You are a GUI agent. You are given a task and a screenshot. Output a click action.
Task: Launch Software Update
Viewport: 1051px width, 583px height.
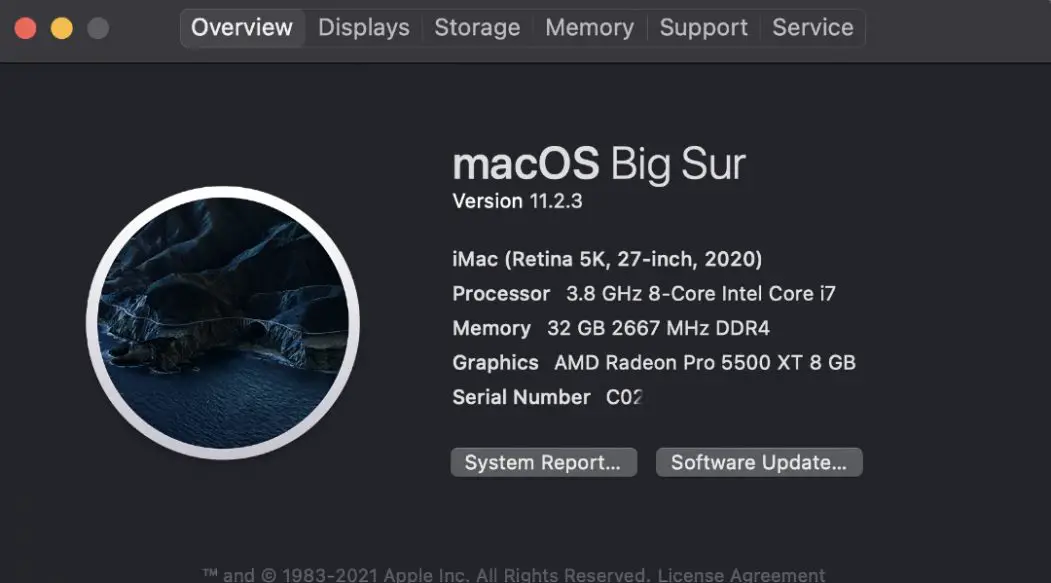759,462
